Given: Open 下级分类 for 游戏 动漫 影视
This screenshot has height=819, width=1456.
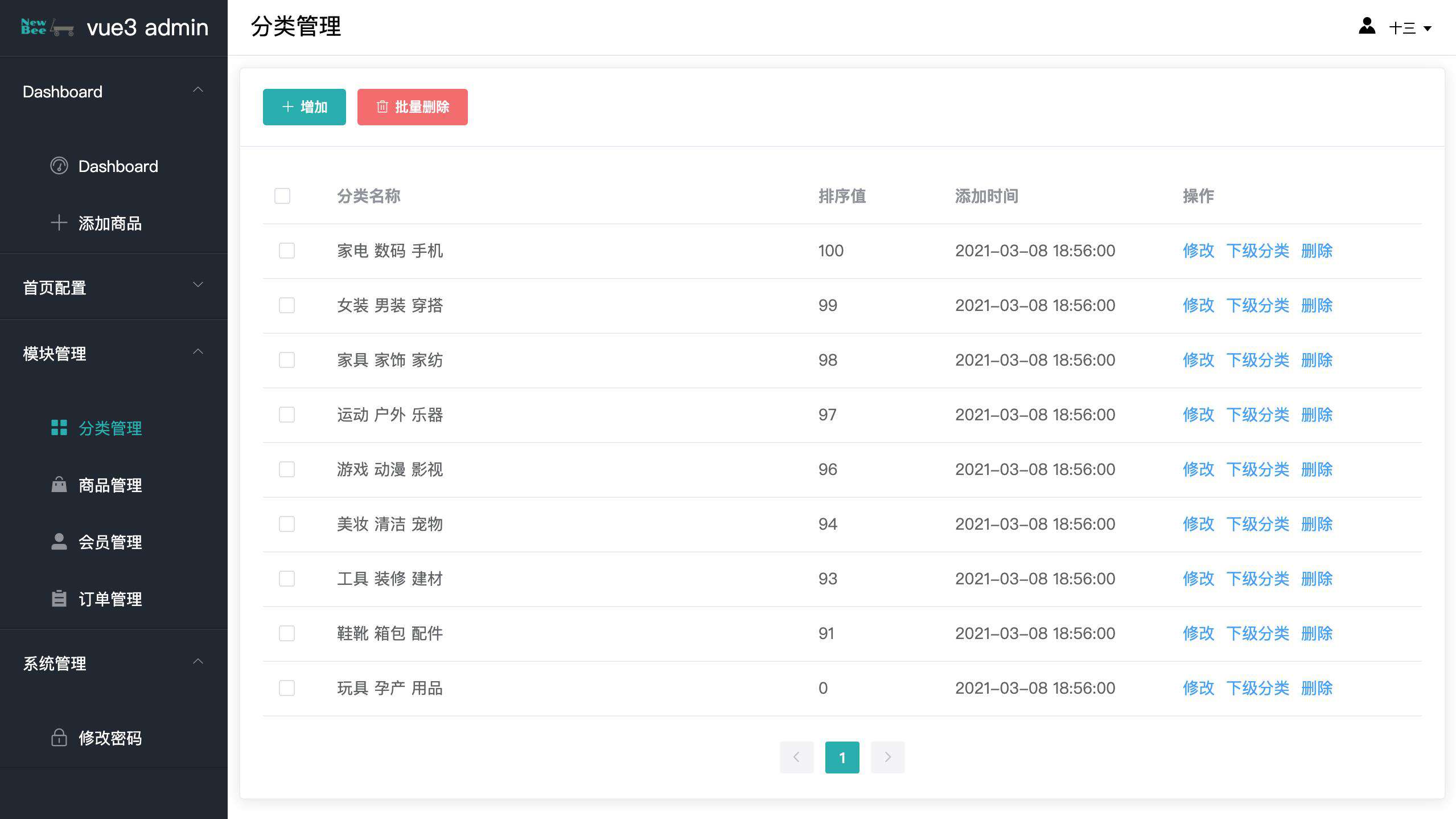Looking at the screenshot, I should coord(1258,469).
